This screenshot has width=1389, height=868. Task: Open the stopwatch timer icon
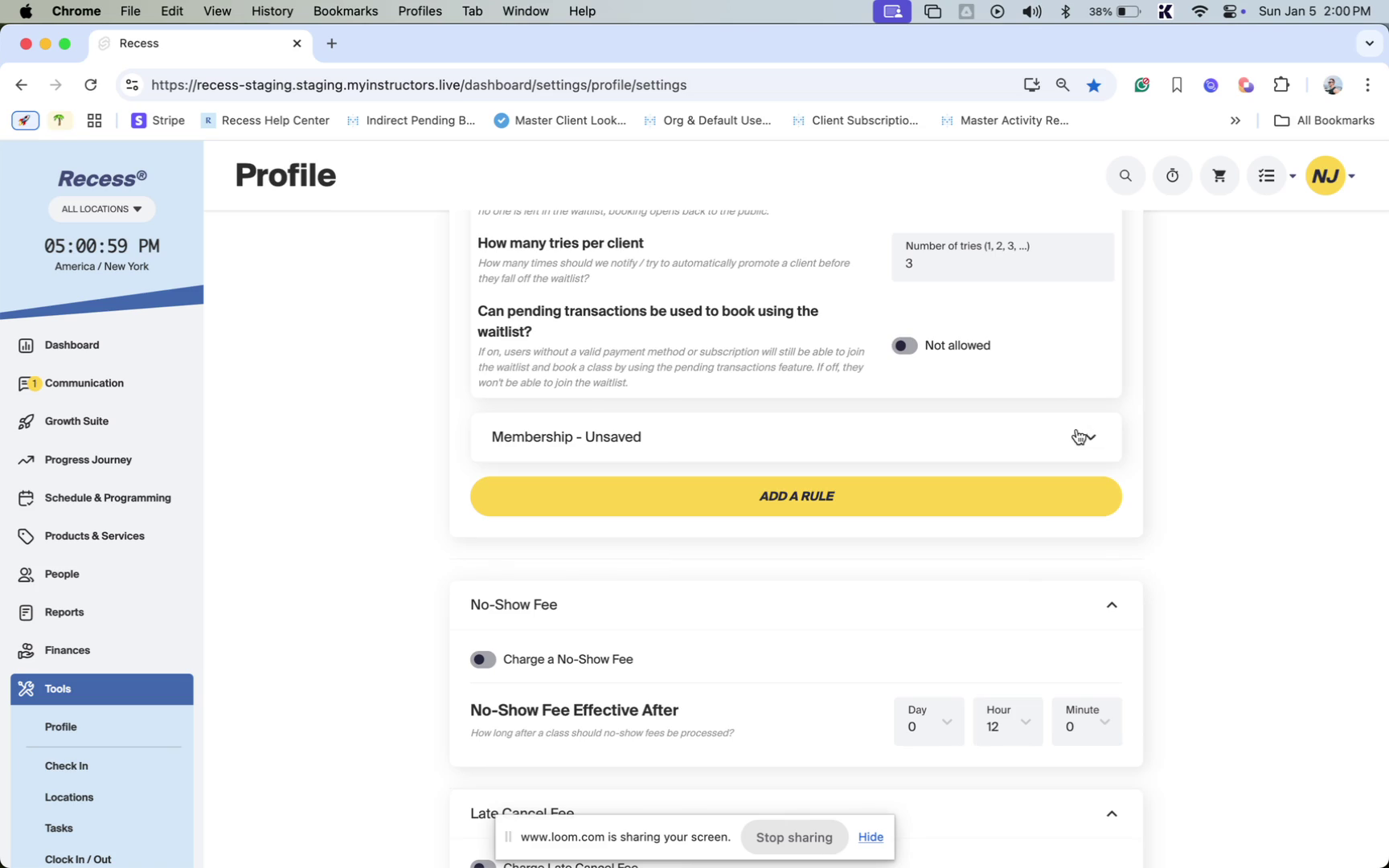(1172, 176)
